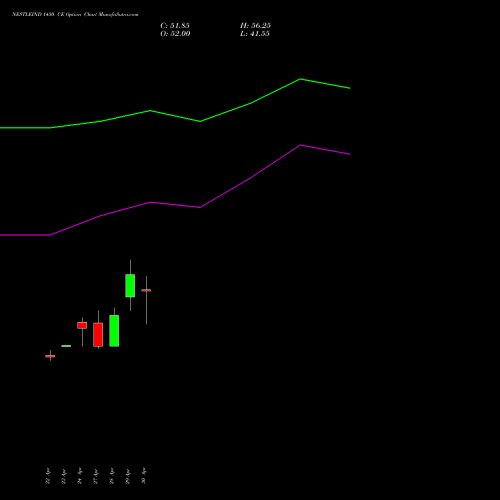Screen dimensions: 500x500
Task: Click the high value 'H: 56.25'
Action: coord(255,26)
